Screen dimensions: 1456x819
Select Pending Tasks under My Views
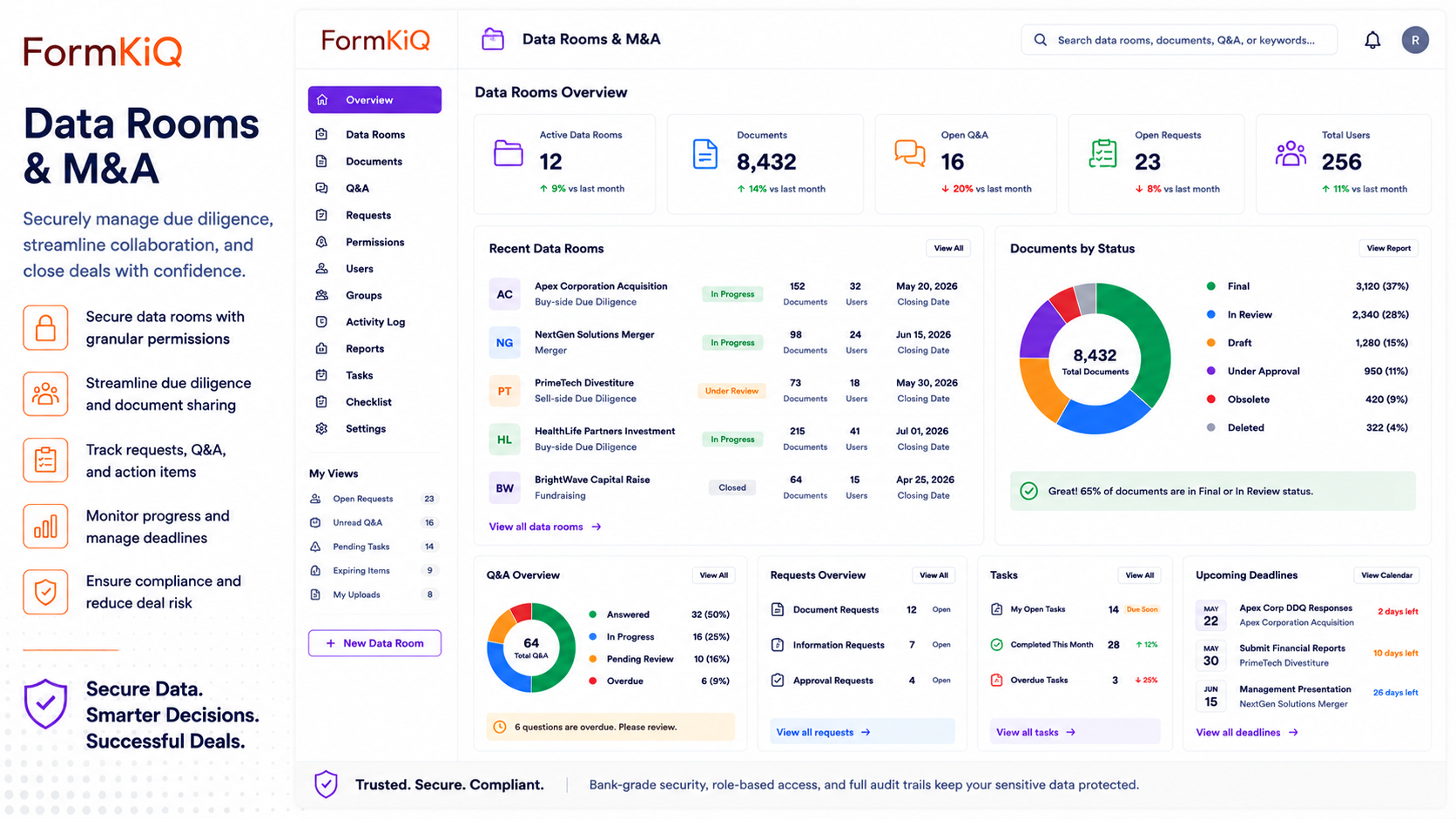coord(374,547)
